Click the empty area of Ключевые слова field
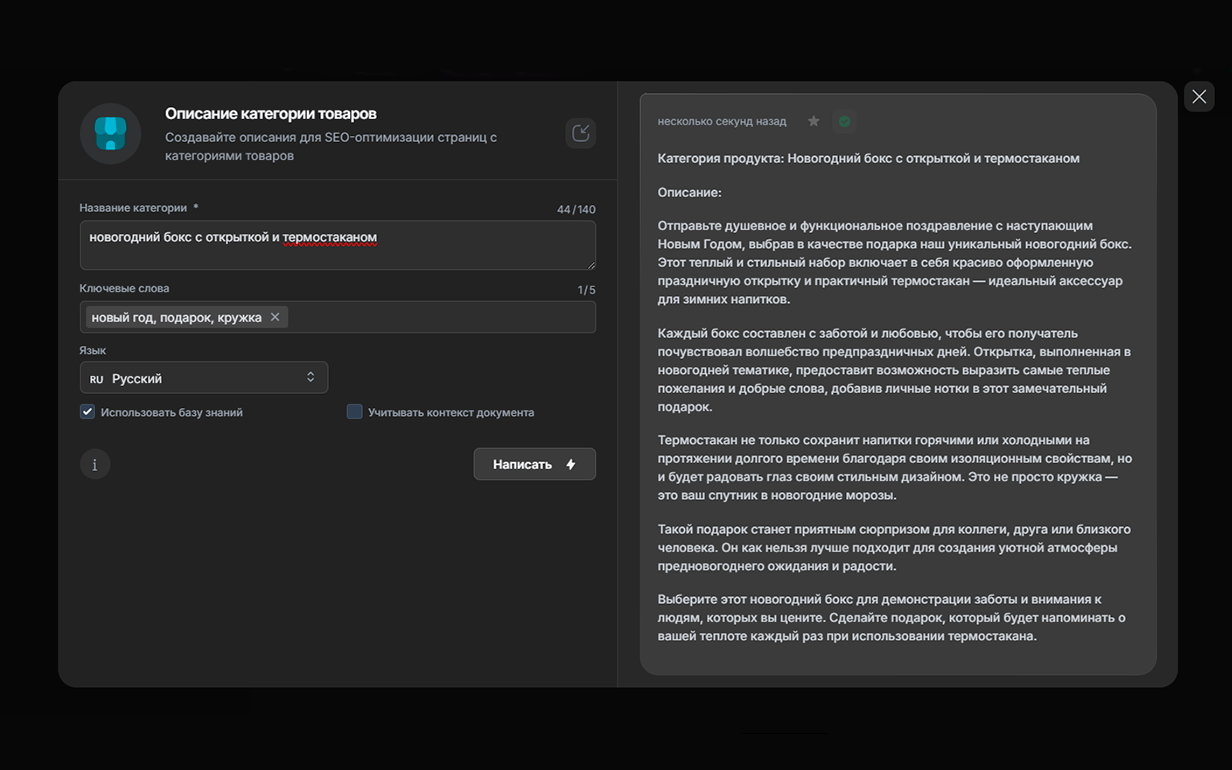 click(x=440, y=317)
